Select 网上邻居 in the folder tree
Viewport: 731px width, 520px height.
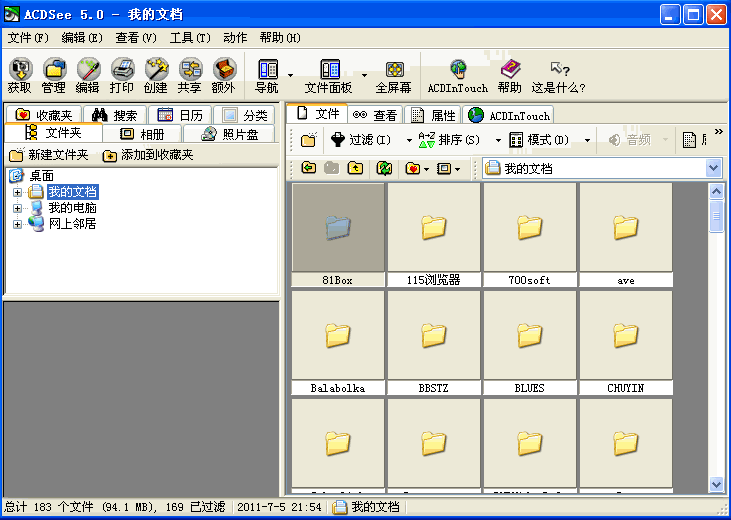[72, 224]
